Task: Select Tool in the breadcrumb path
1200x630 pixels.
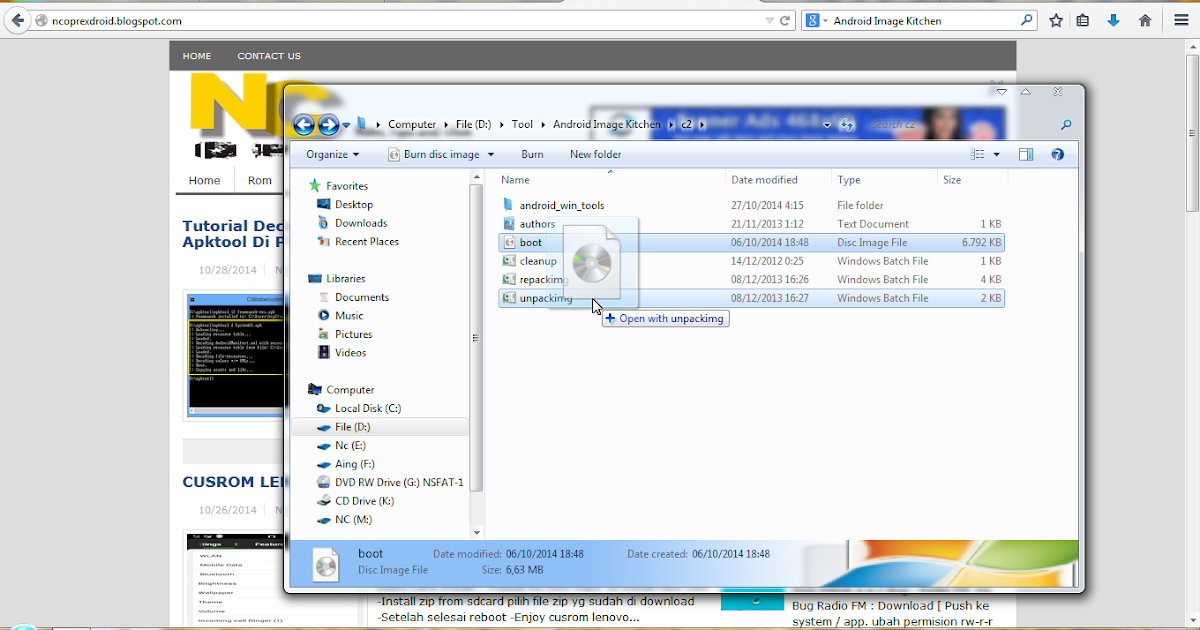Action: [x=522, y=125]
